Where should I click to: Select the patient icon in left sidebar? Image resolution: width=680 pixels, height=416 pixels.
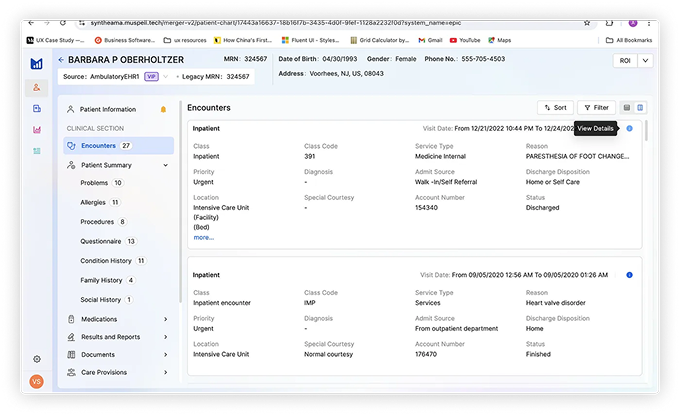click(x=37, y=88)
